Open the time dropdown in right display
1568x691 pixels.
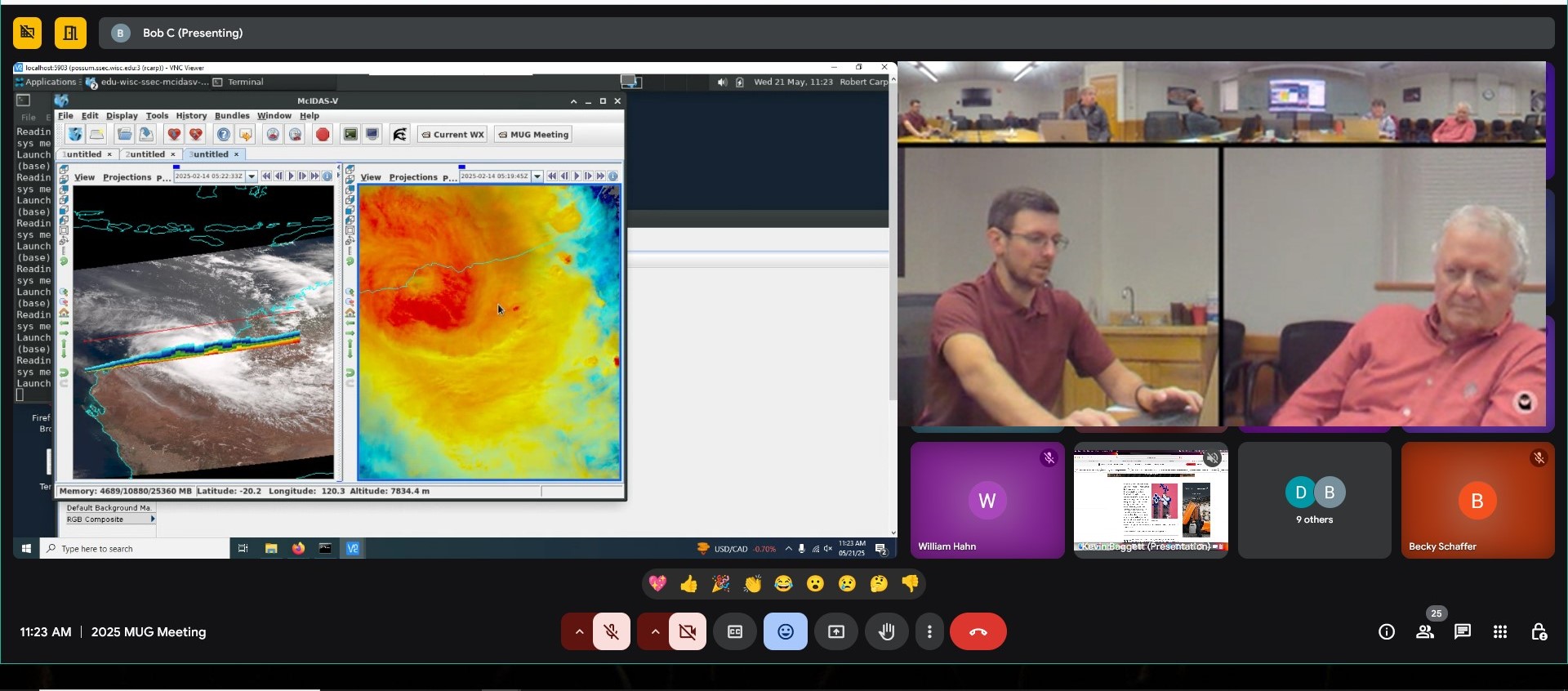point(537,176)
